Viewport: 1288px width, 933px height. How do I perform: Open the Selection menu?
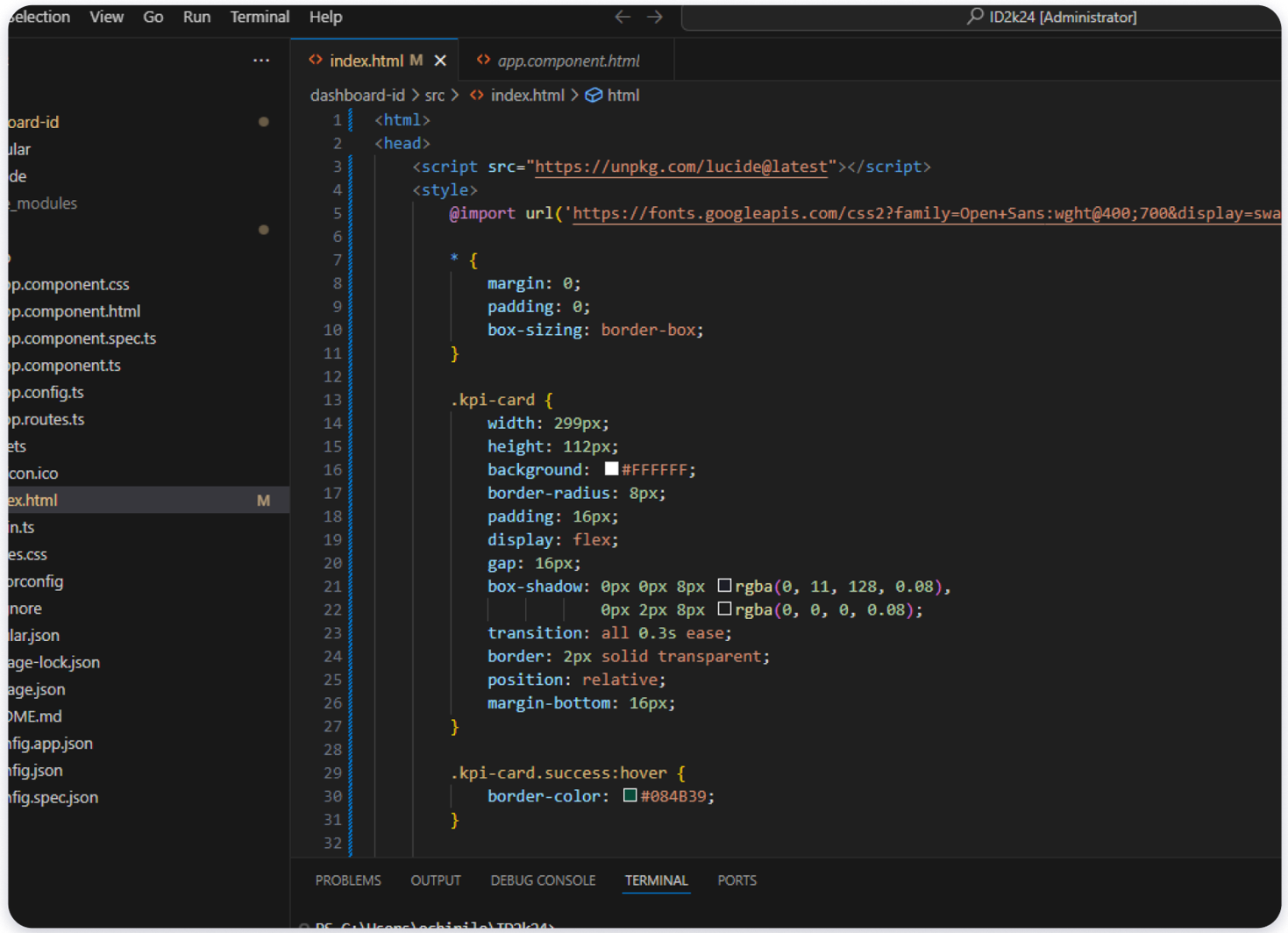[x=39, y=17]
